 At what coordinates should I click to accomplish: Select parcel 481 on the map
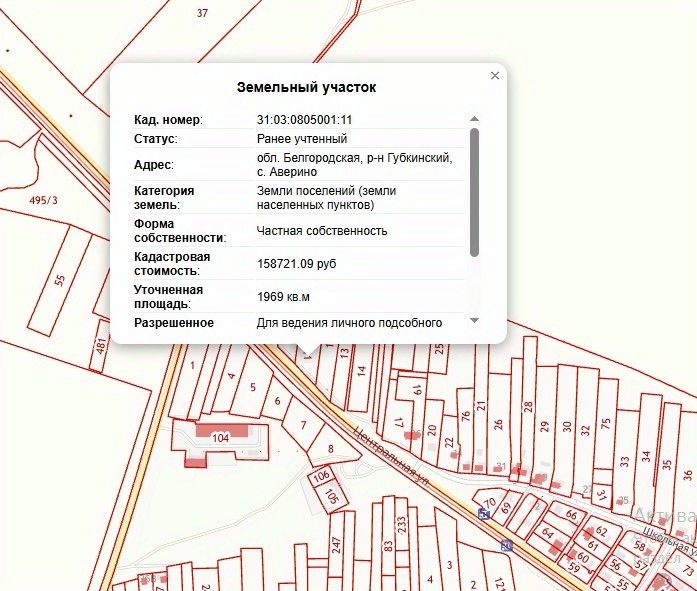tap(100, 346)
